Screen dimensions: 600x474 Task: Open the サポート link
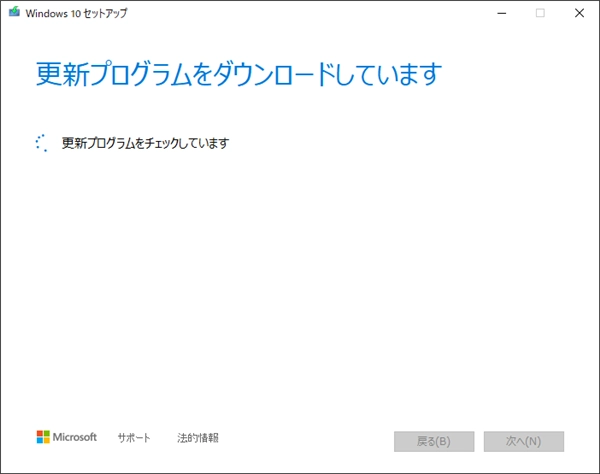(134, 438)
